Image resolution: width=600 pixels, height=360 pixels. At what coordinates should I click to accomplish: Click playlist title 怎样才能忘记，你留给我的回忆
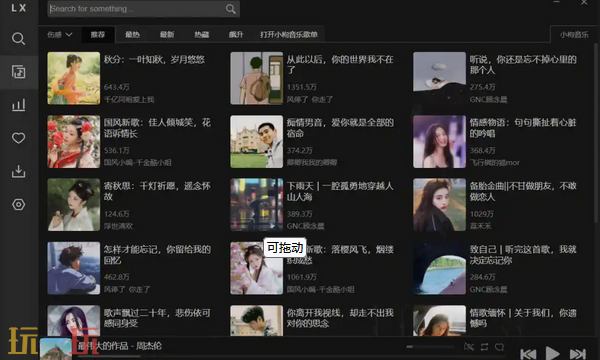[x=157, y=255]
